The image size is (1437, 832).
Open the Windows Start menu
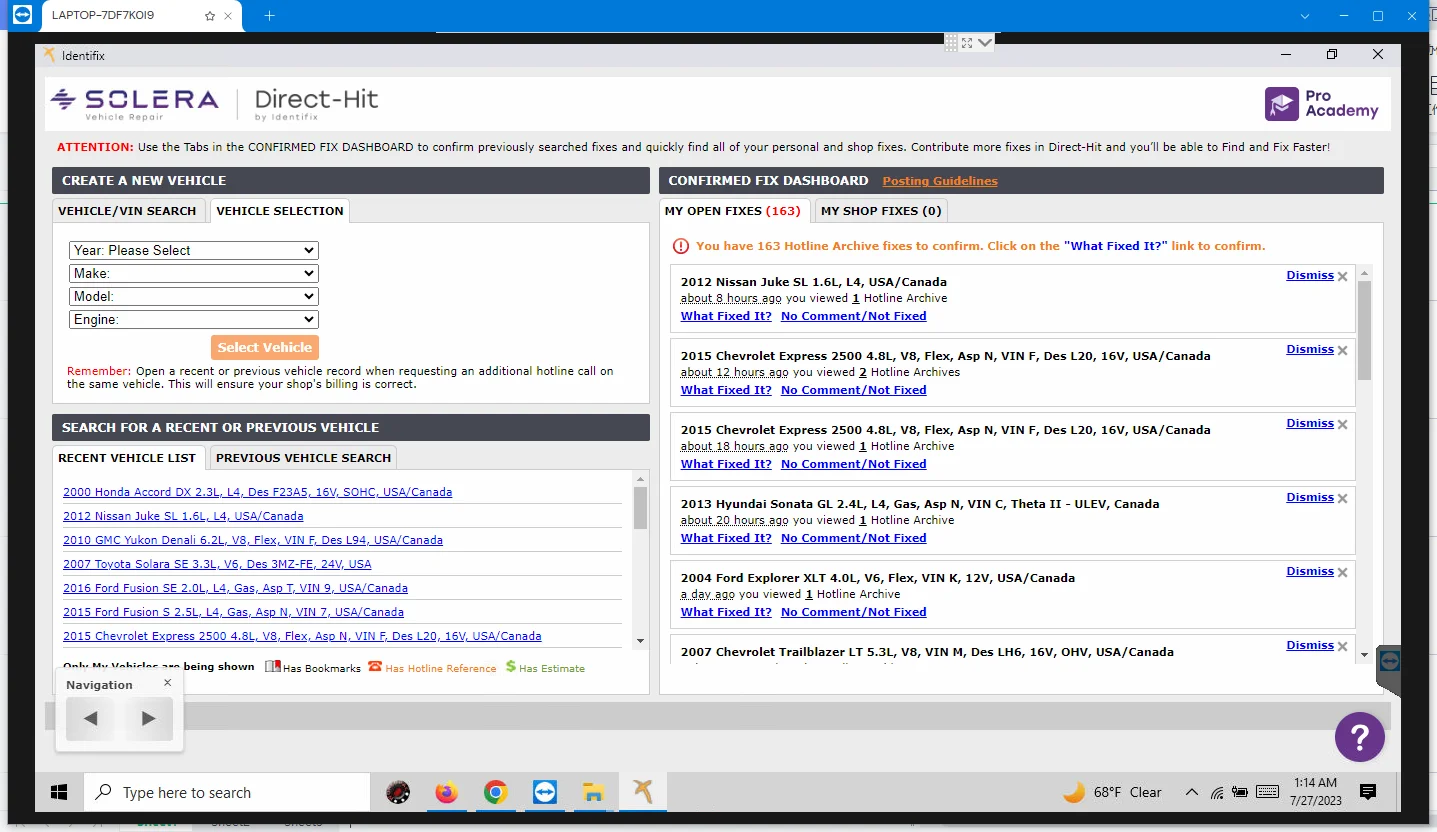click(59, 792)
